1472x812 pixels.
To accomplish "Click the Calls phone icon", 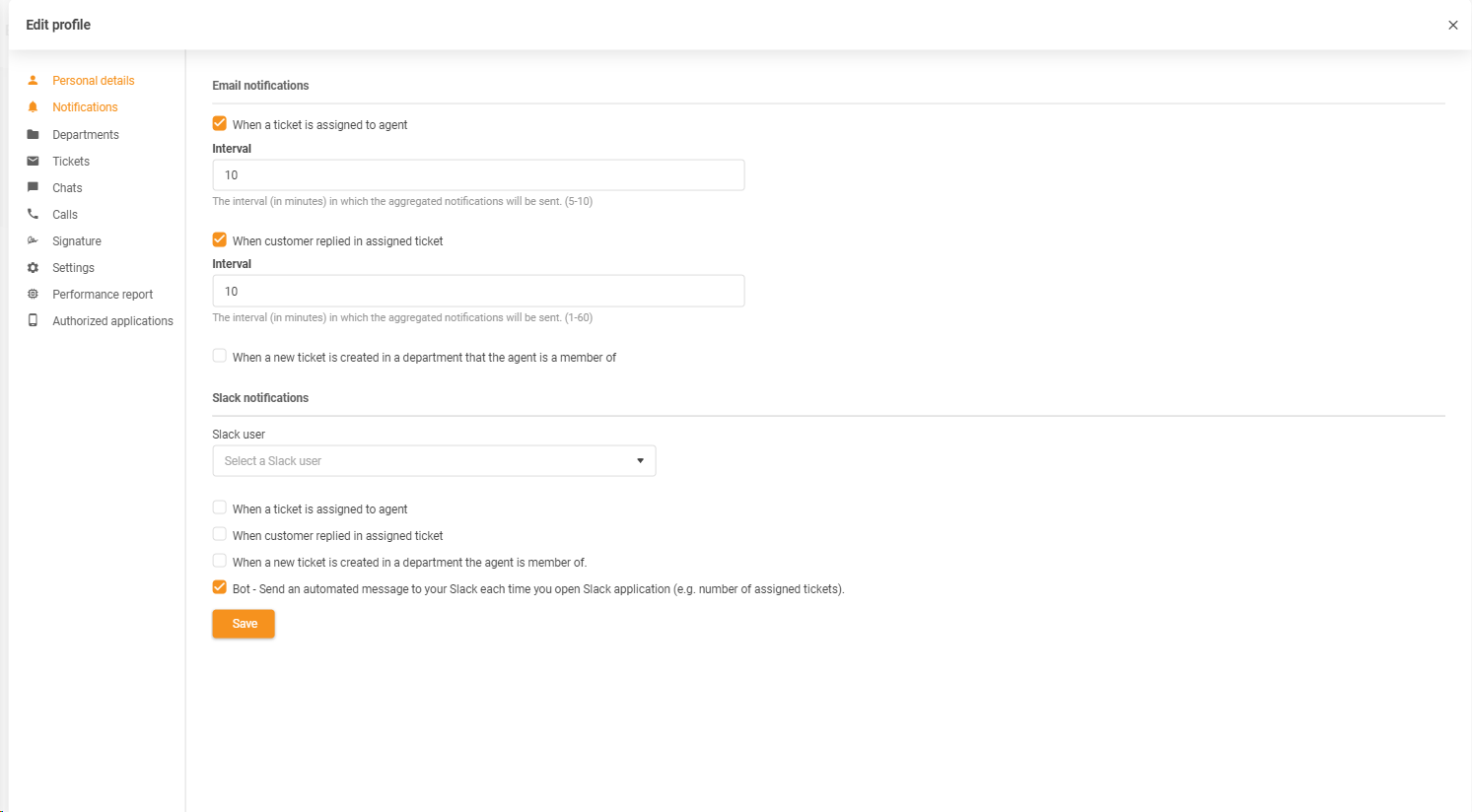I will click(33, 215).
